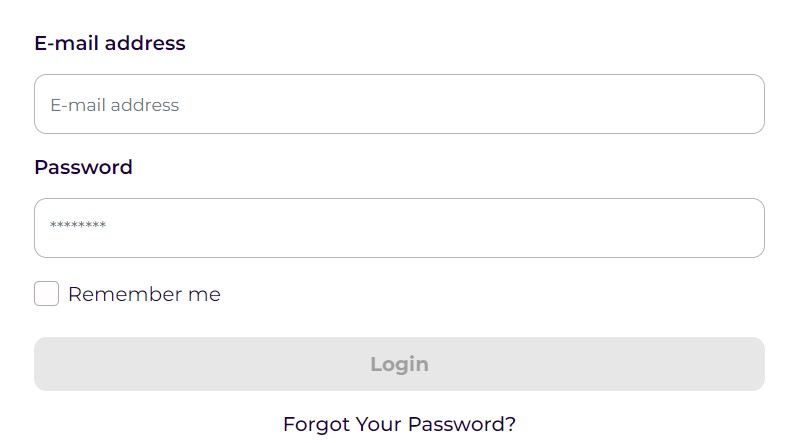
Task: Focus the Password input field
Action: (x=399, y=228)
